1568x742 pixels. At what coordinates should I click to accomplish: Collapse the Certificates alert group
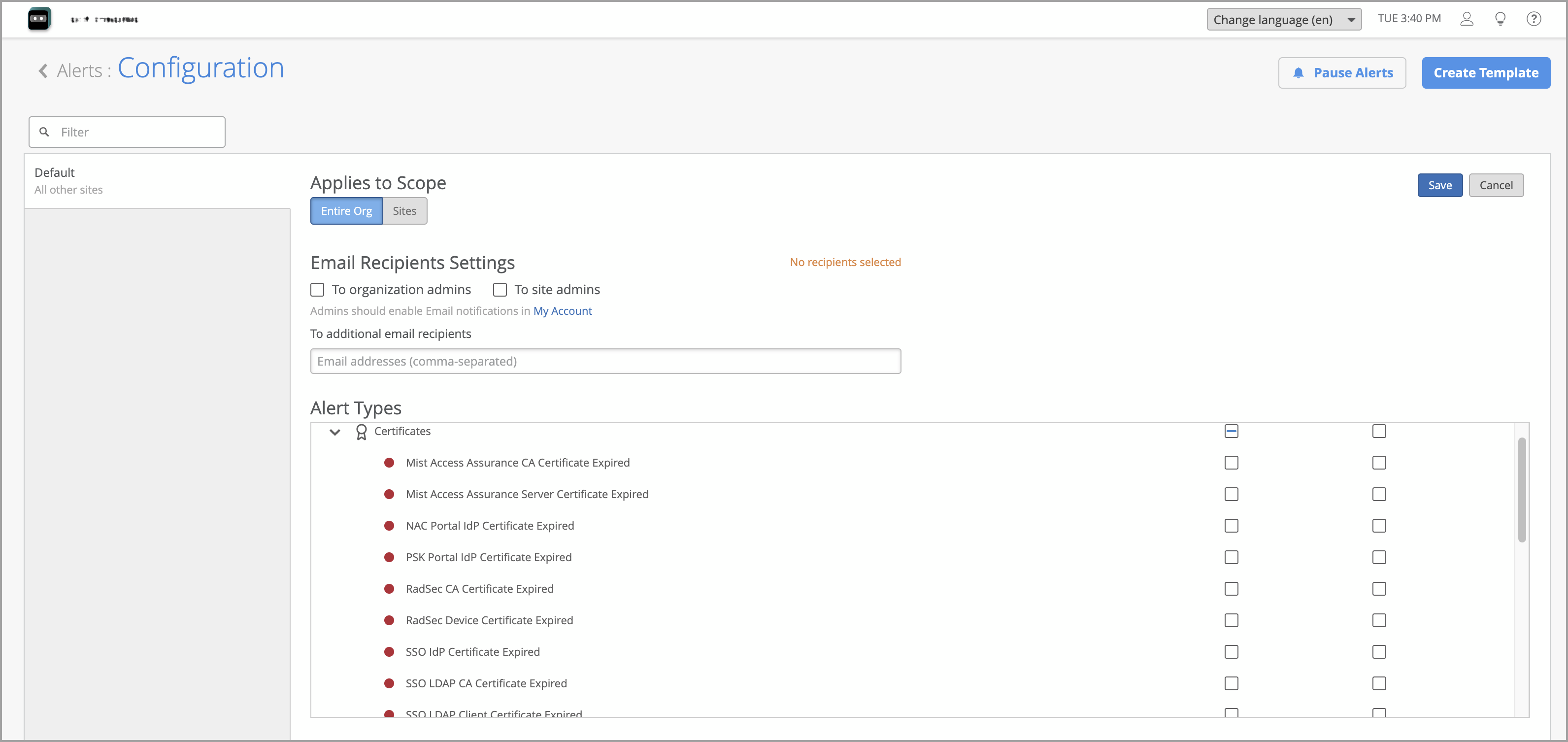click(335, 432)
